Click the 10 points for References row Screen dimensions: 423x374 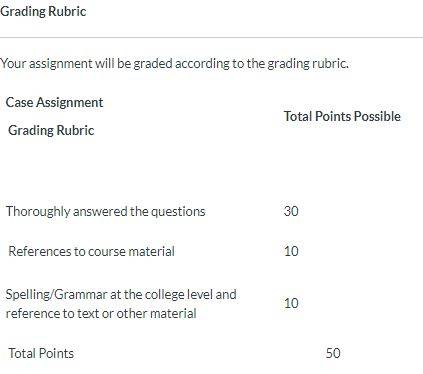tap(291, 251)
